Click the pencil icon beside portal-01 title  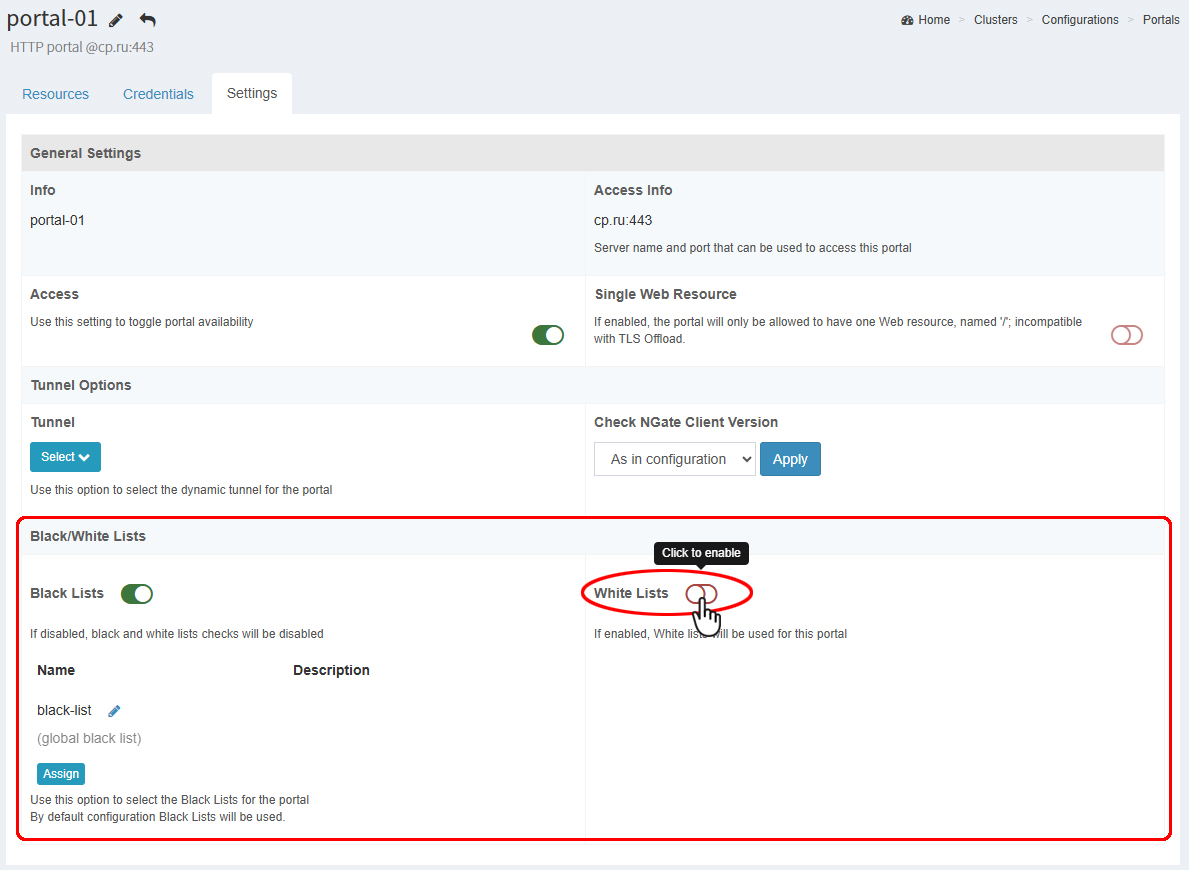point(116,20)
